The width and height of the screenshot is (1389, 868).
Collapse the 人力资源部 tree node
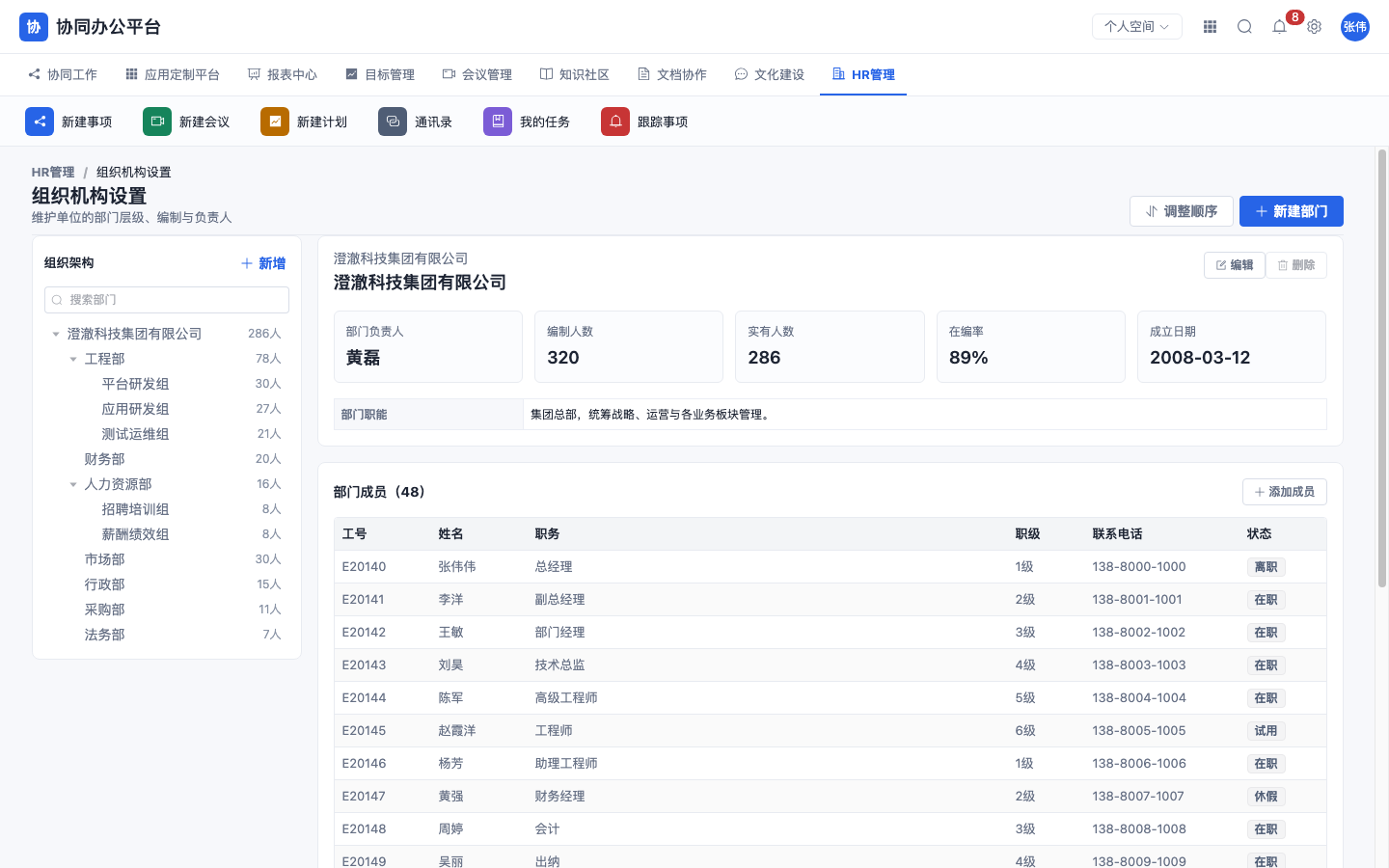[73, 484]
